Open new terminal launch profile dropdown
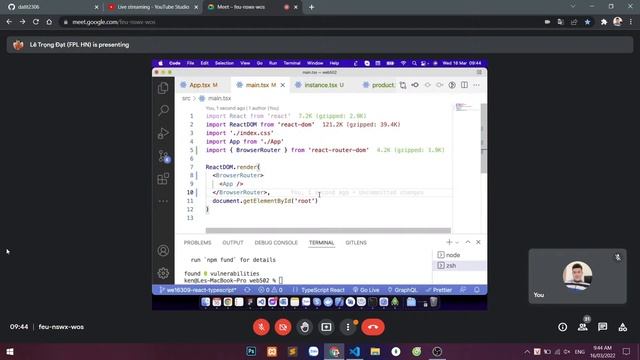This screenshot has width=640, height=360. 457,242
